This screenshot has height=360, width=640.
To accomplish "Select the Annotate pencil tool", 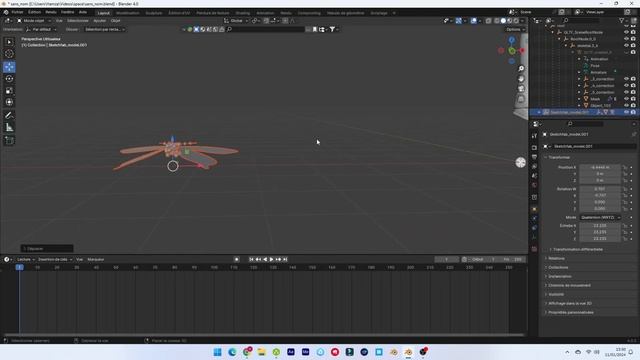I will click(9, 115).
